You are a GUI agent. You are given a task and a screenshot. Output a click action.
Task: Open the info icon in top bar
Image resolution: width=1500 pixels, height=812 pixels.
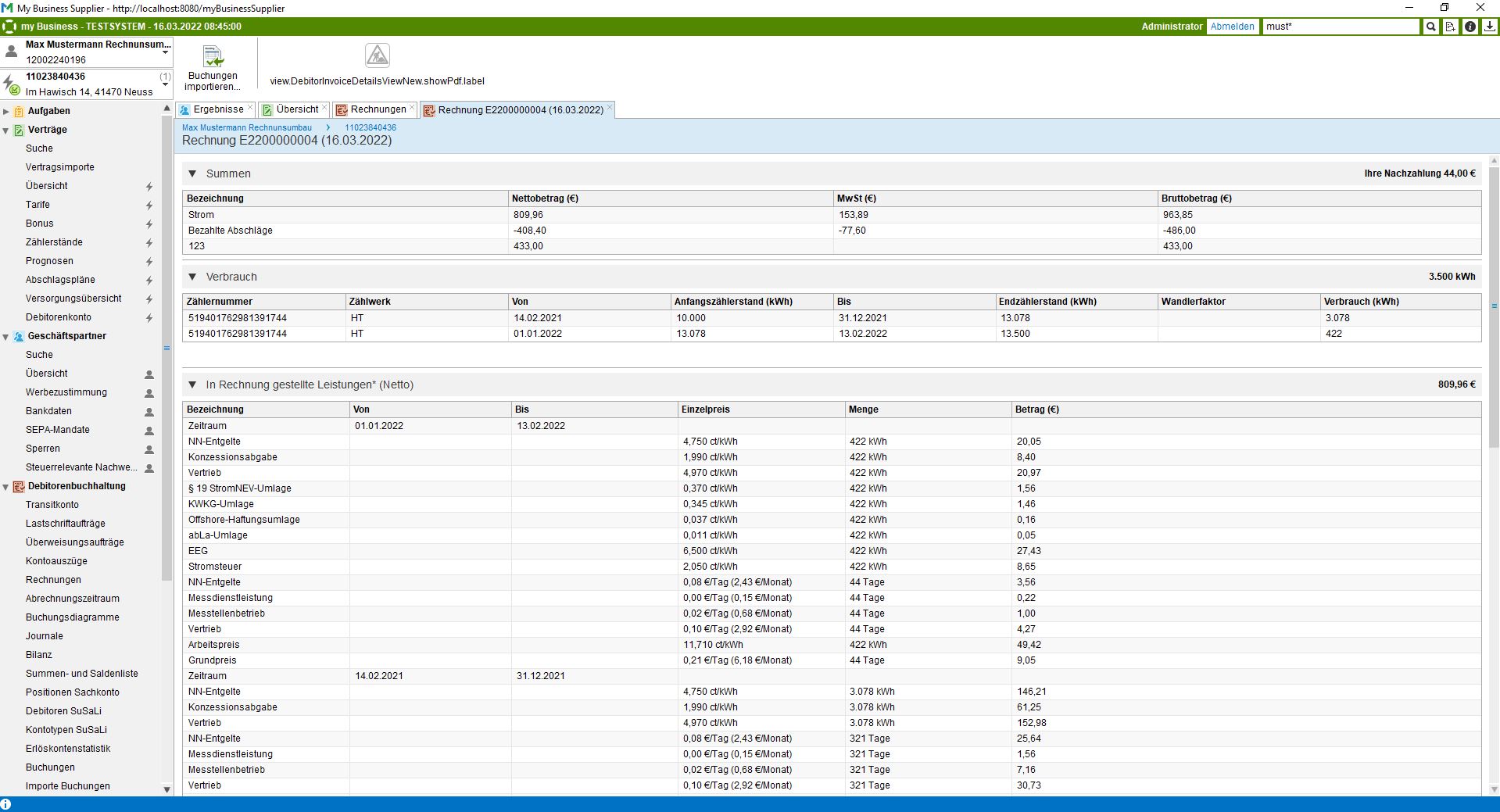1470,27
